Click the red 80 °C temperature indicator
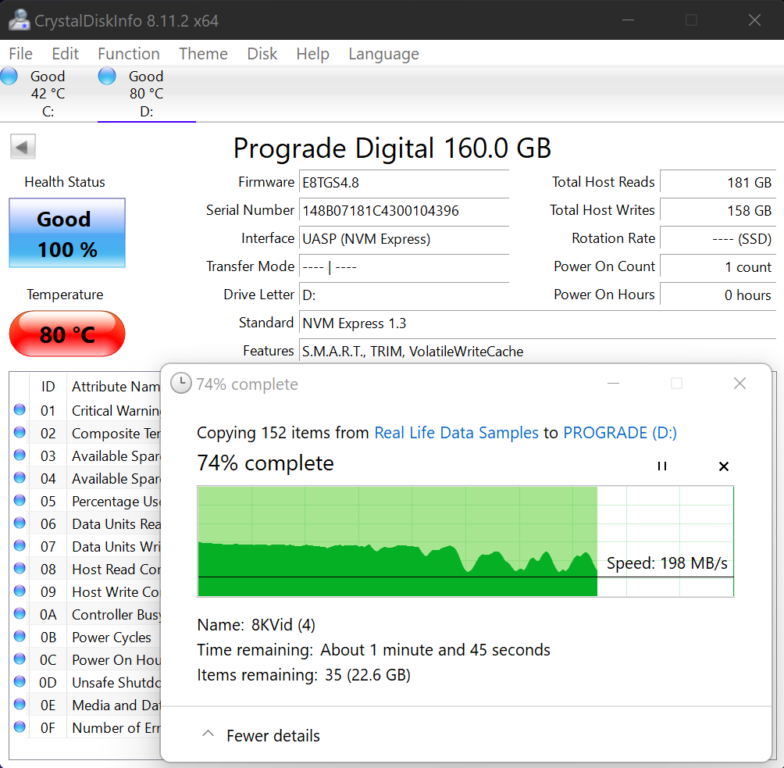Screen dimensions: 784x768 point(67,334)
